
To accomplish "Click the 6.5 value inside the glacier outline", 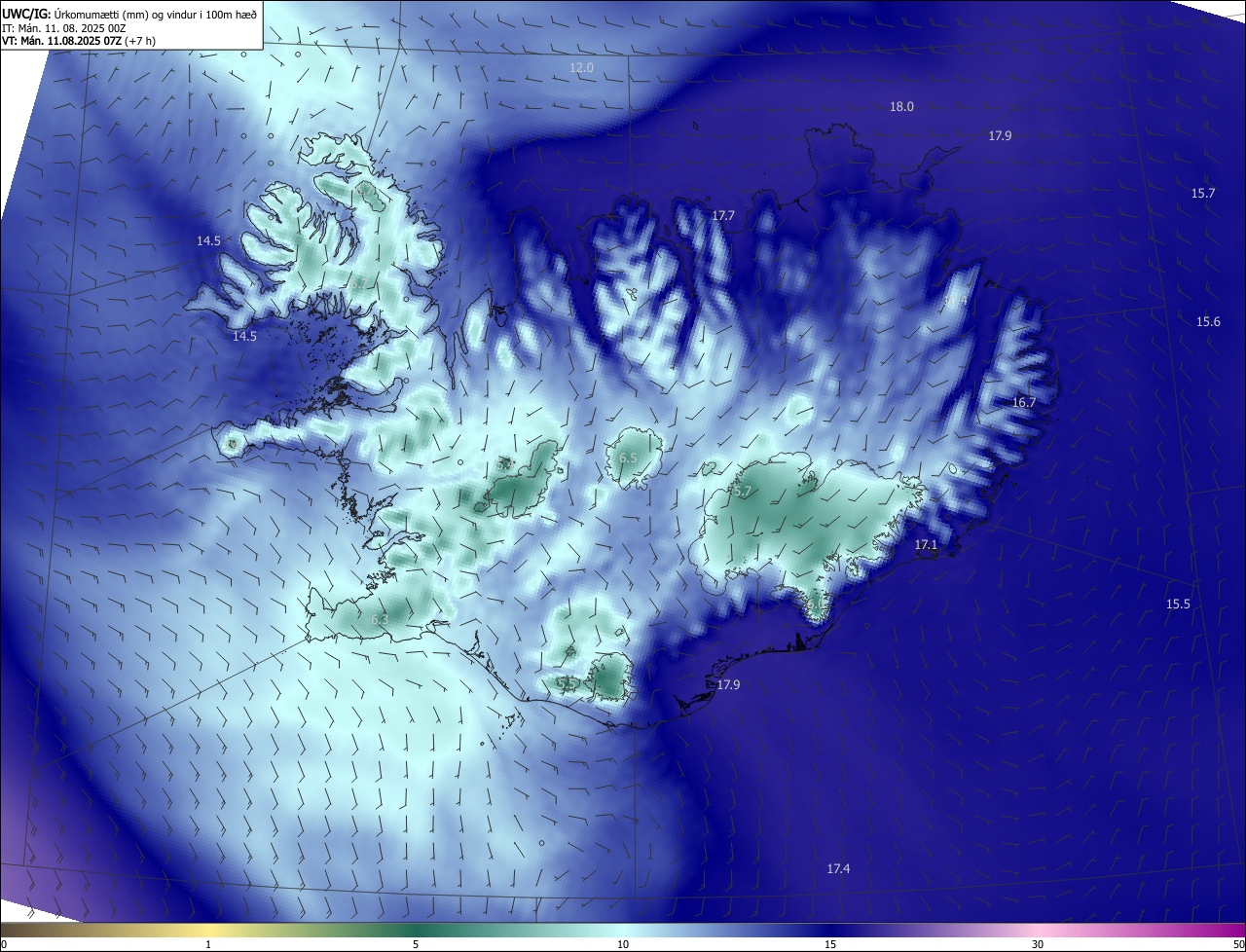I will coord(628,458).
